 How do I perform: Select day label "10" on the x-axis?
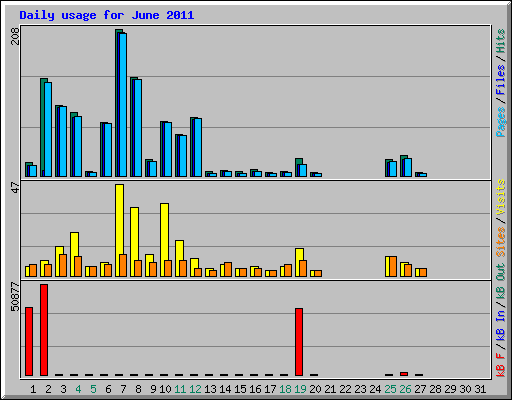pyautogui.click(x=165, y=389)
